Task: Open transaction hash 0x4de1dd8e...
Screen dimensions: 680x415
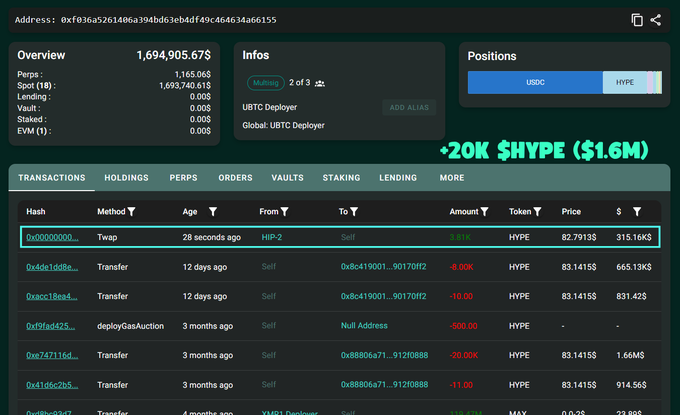Action: 52,267
